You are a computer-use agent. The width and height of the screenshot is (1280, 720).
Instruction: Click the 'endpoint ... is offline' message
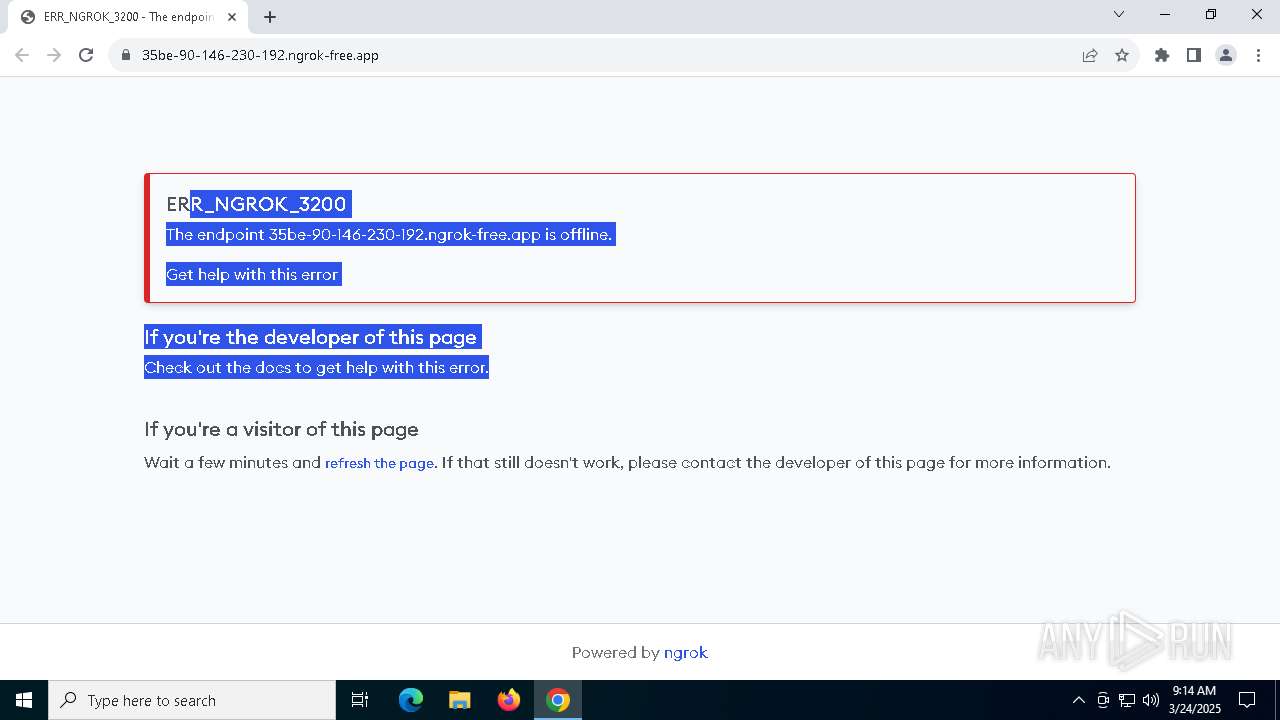pos(389,234)
